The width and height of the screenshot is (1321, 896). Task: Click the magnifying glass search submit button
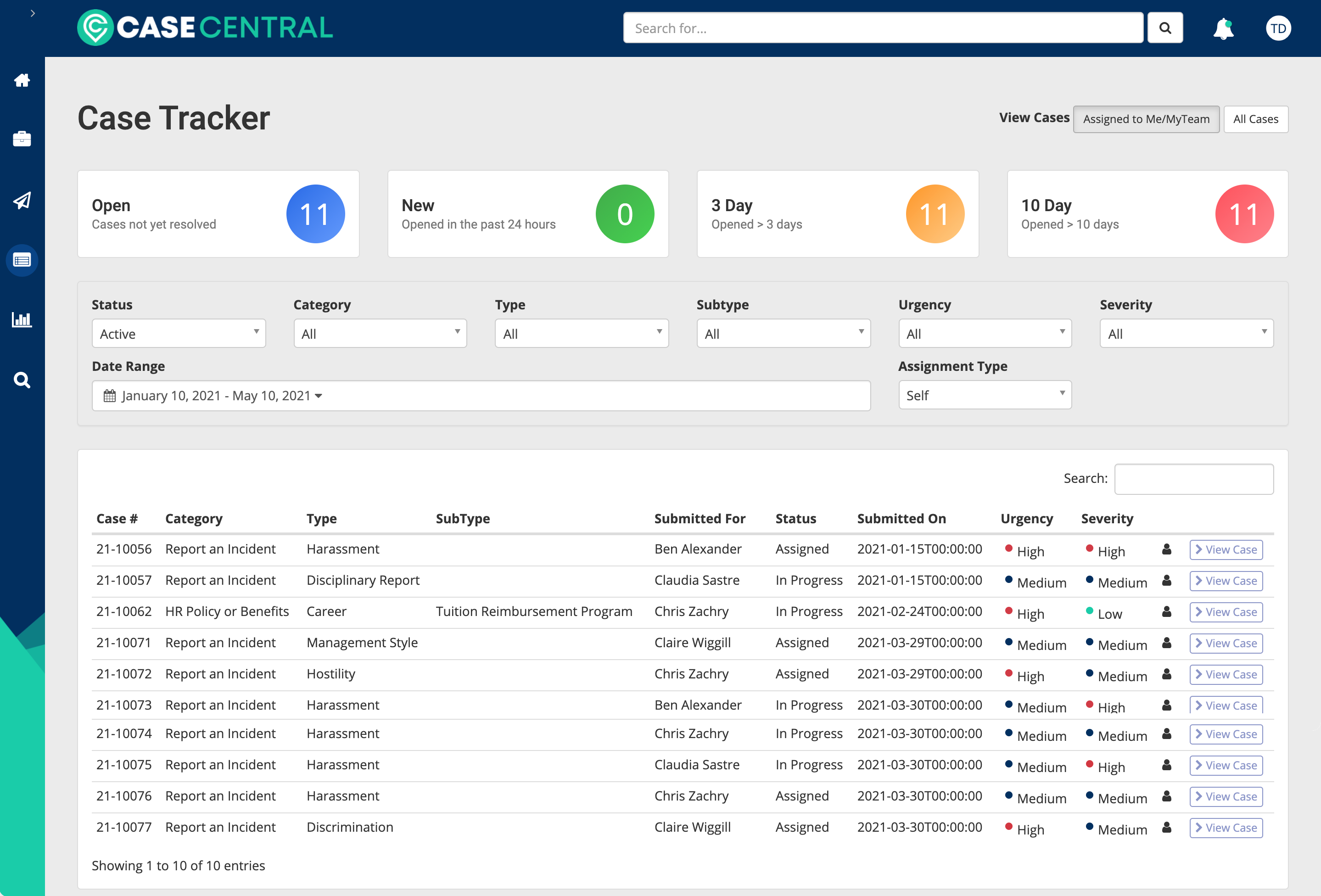click(1164, 27)
